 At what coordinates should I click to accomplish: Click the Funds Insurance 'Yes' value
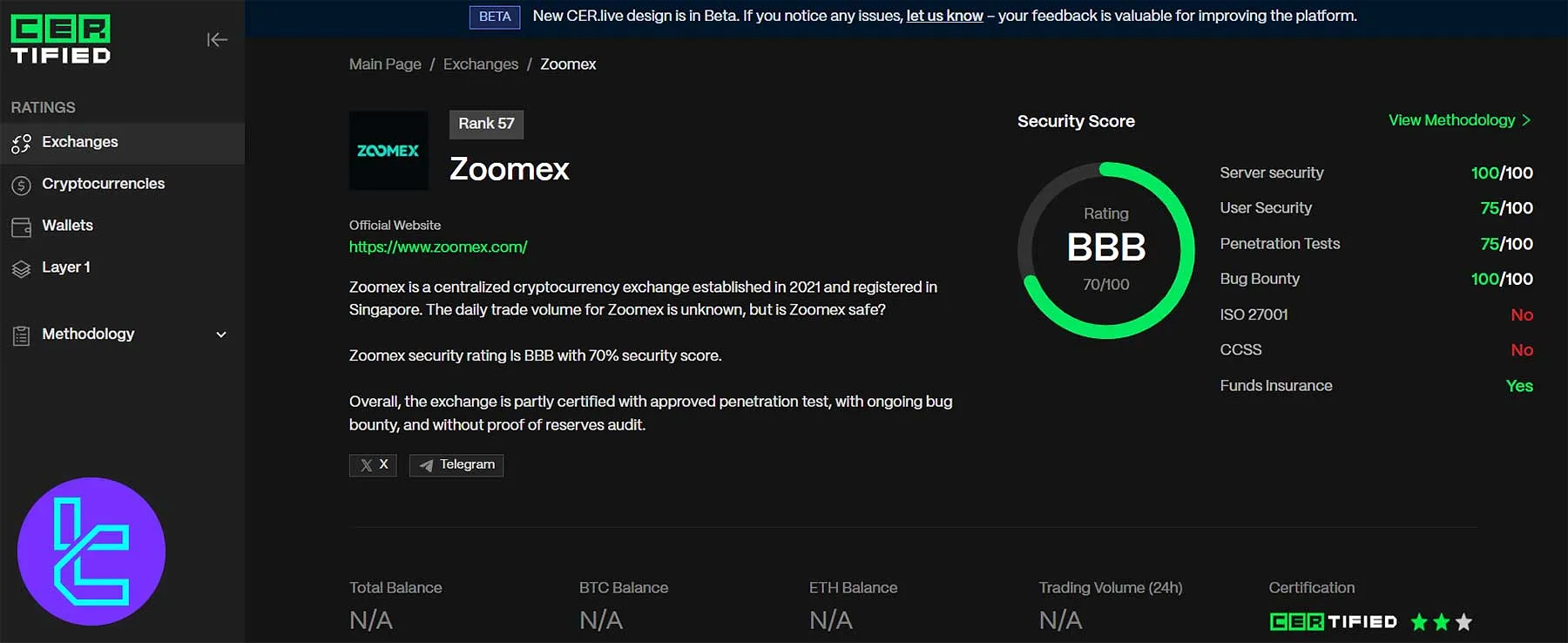pos(1519,386)
